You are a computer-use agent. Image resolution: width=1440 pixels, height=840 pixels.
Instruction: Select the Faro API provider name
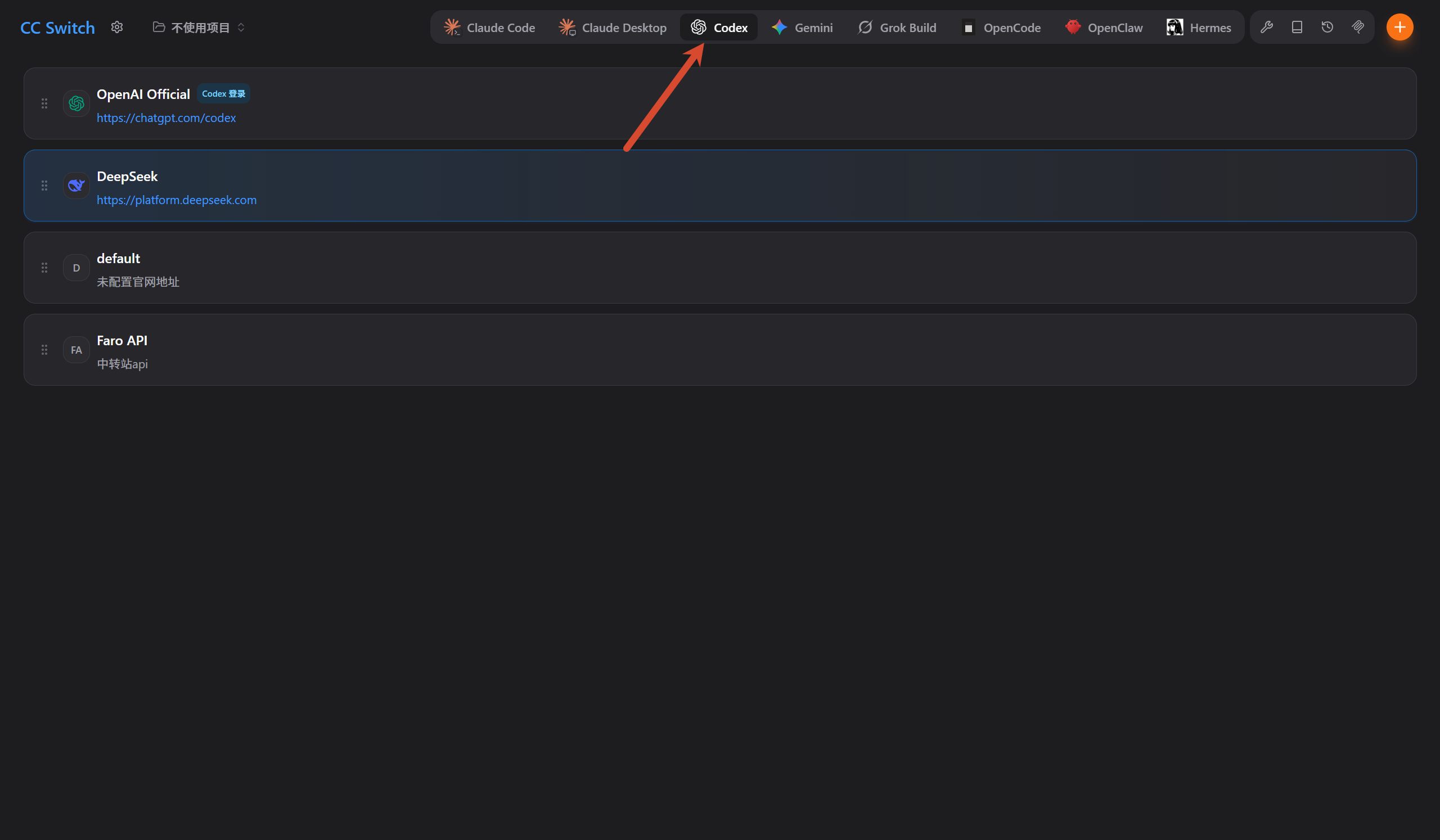(121, 341)
